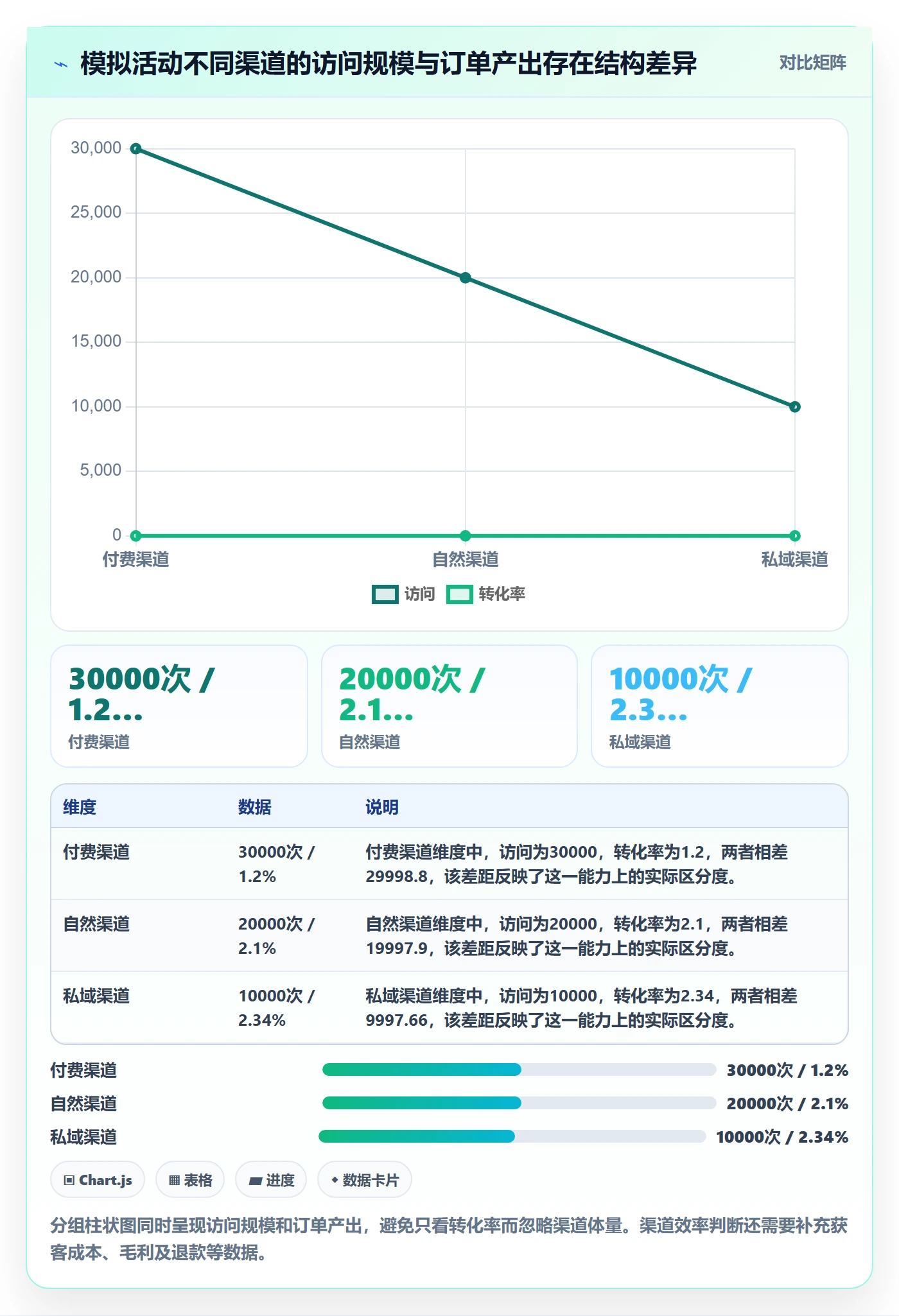Click the 付费渠道 progress bar
899x1316 pixels.
[519, 1069]
